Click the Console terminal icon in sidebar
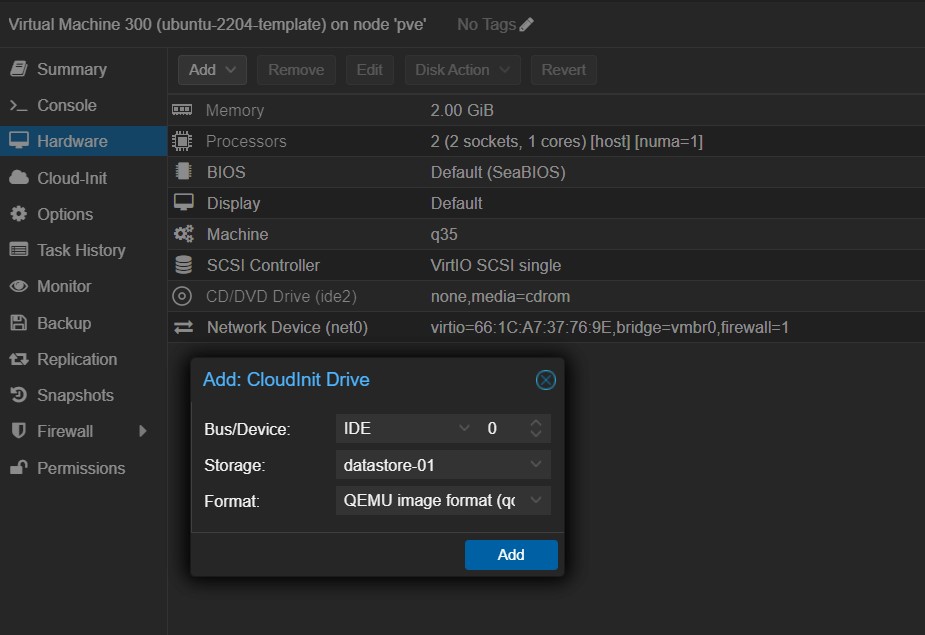Screen dimensions: 925x635 tap(18, 106)
